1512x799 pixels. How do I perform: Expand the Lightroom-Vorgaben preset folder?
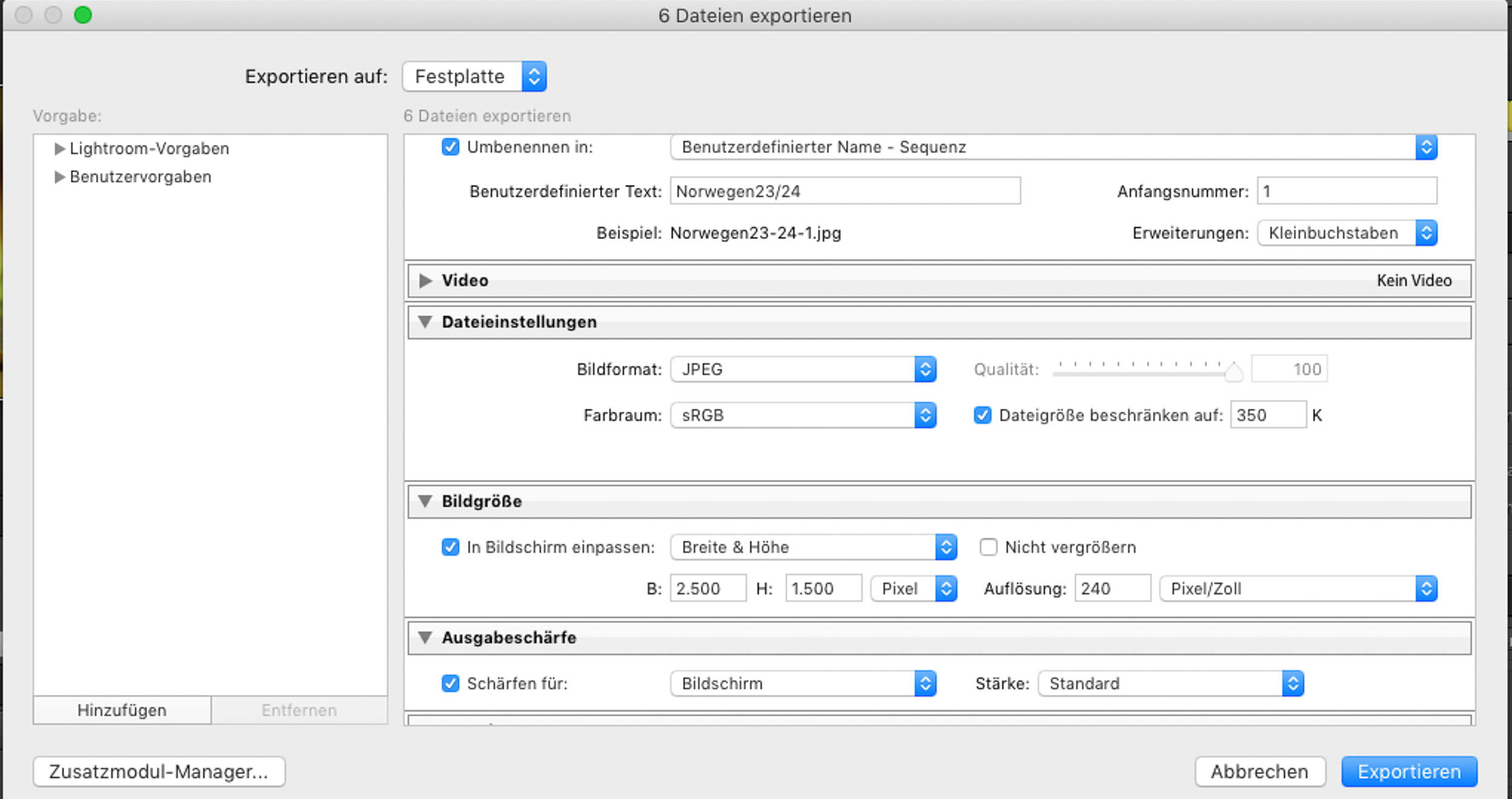[x=59, y=149]
